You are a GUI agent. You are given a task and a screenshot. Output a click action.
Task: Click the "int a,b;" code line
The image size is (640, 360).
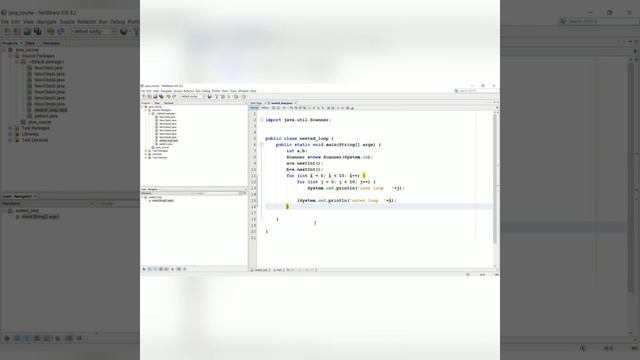pos(297,151)
